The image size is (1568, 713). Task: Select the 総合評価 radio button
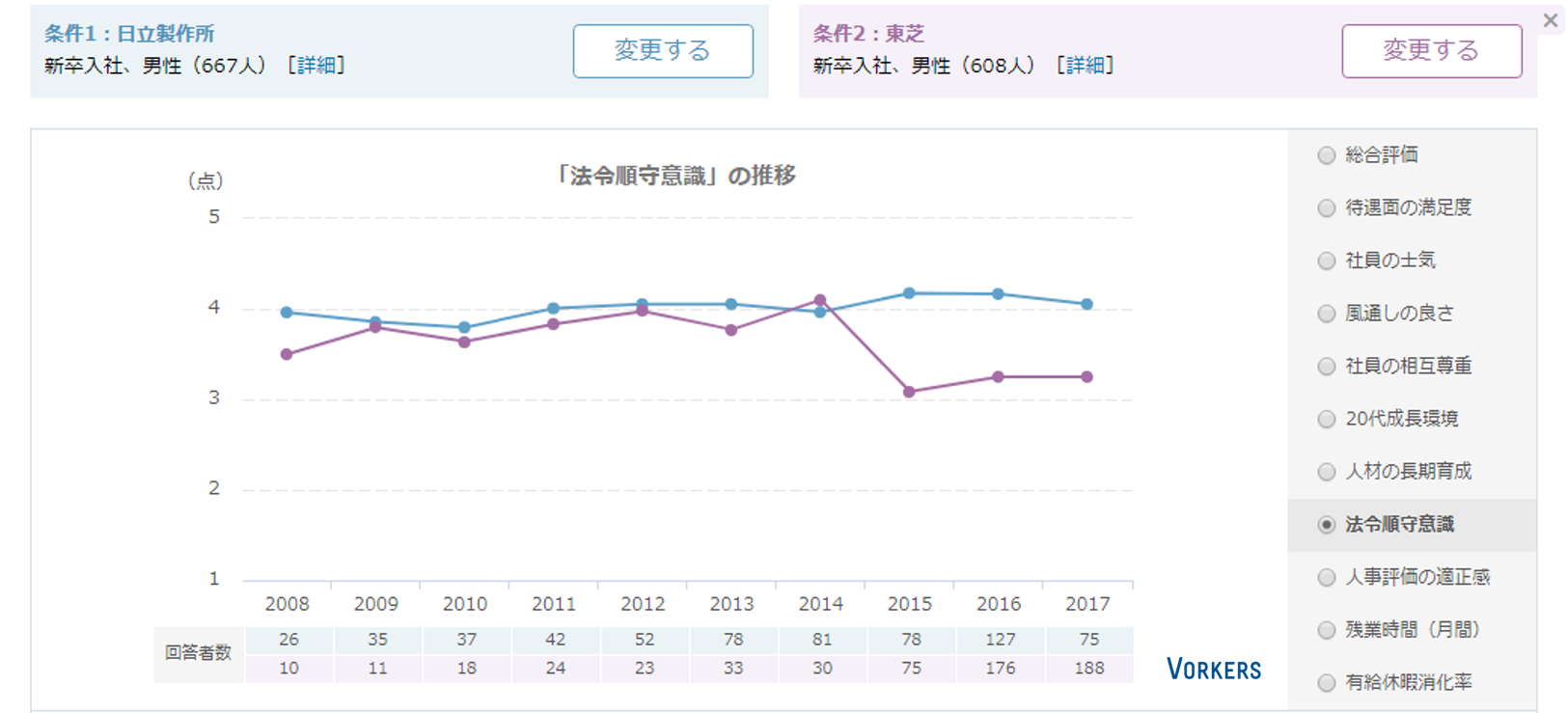tap(1327, 155)
